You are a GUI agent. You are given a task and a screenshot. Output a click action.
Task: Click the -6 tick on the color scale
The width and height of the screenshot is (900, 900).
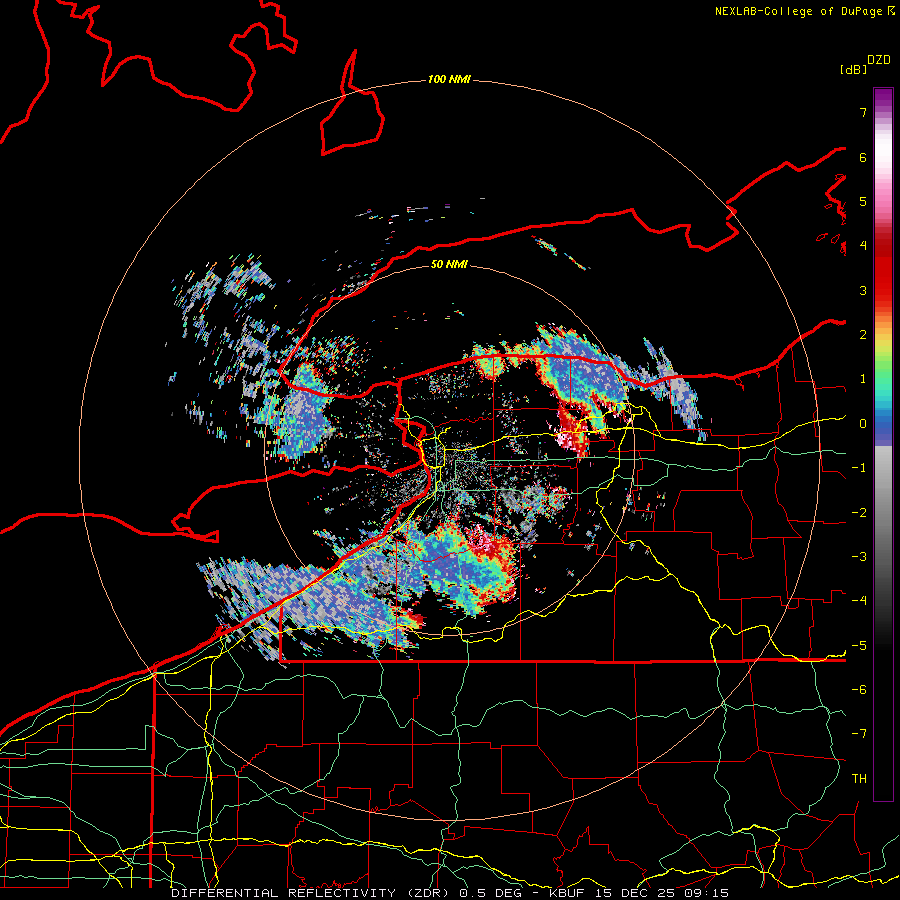point(859,690)
